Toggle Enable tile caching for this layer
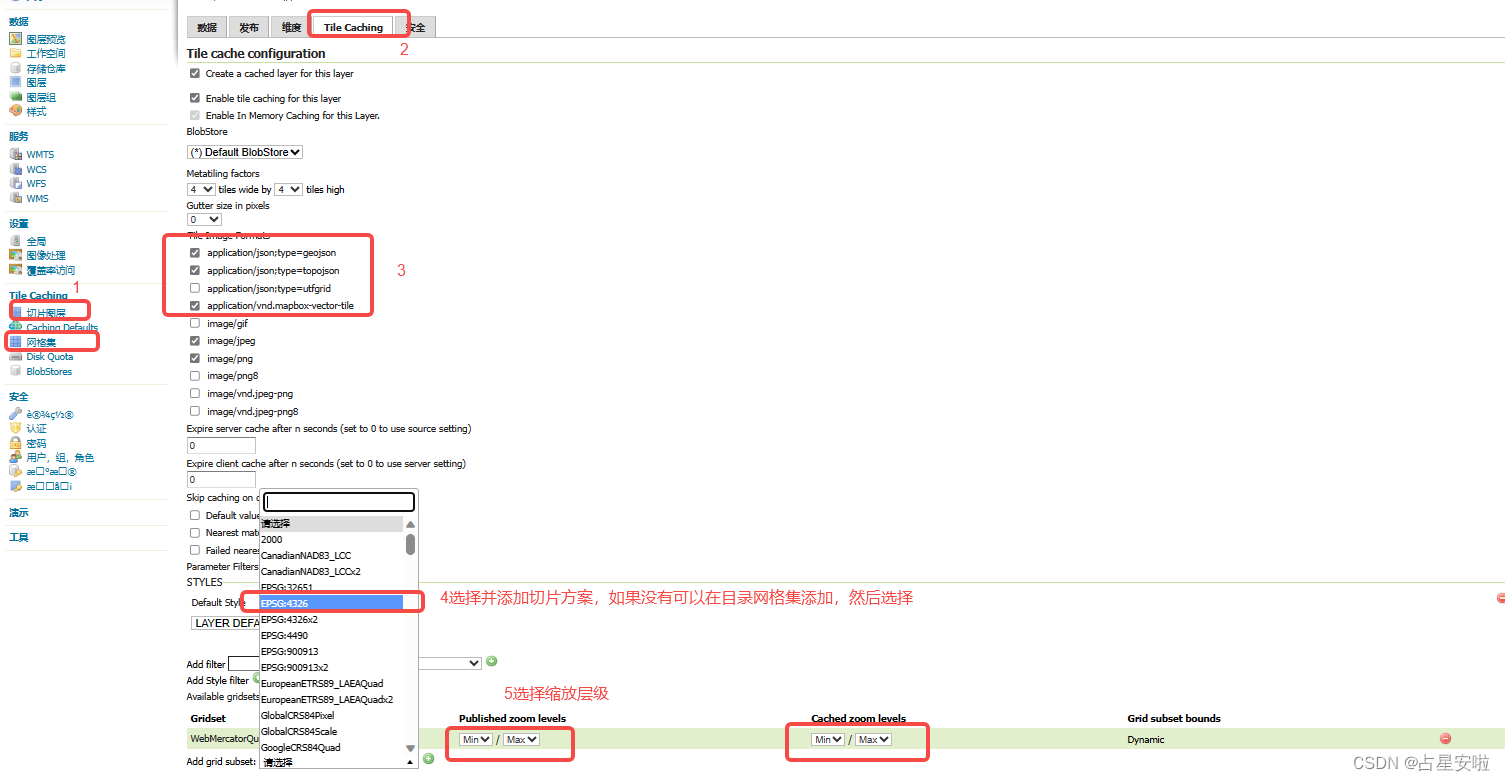1505x781 pixels. point(195,98)
